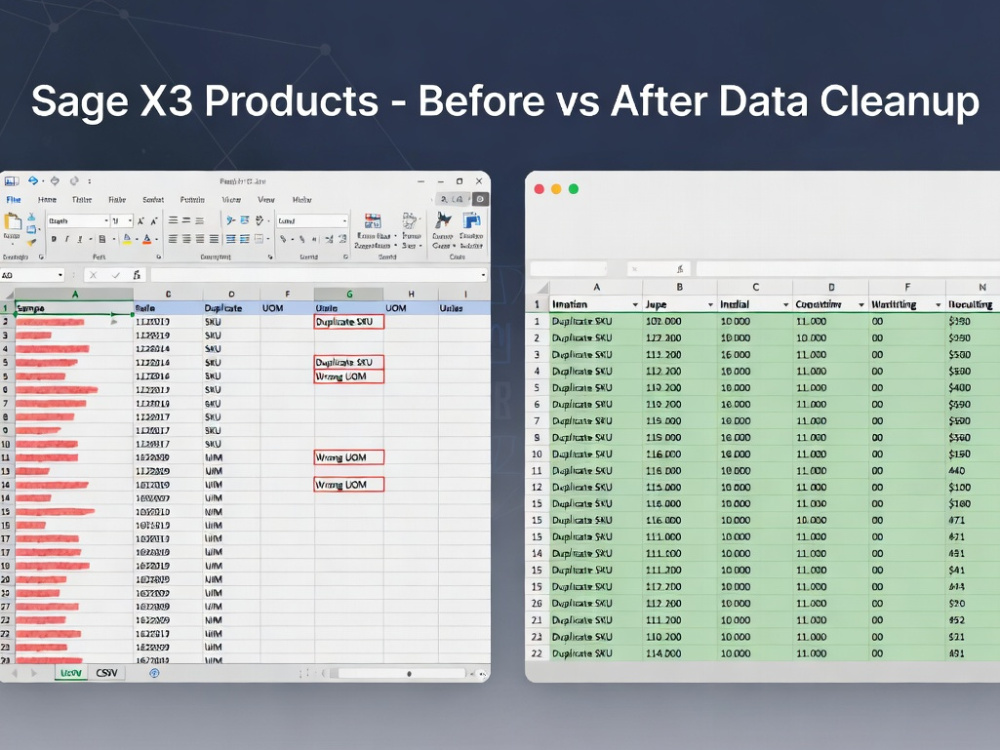Decrease font size with smaller A icon
This screenshot has height=750, width=1000.
[154, 221]
